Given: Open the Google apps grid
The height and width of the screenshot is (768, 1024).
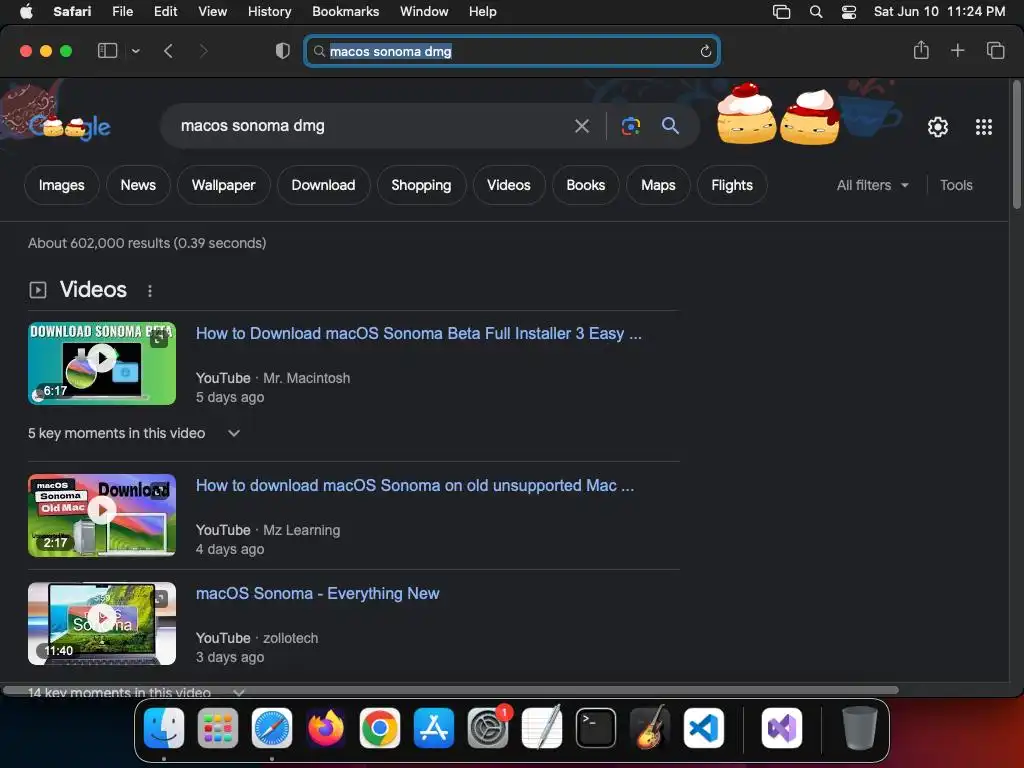Looking at the screenshot, I should pyautogui.click(x=984, y=127).
